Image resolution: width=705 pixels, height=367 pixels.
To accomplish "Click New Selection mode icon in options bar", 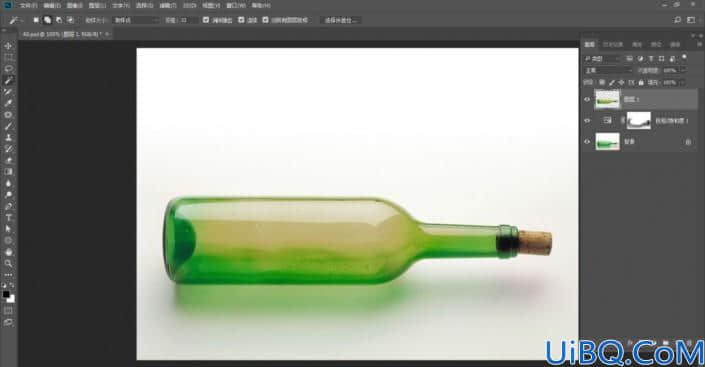I will pyautogui.click(x=36, y=20).
